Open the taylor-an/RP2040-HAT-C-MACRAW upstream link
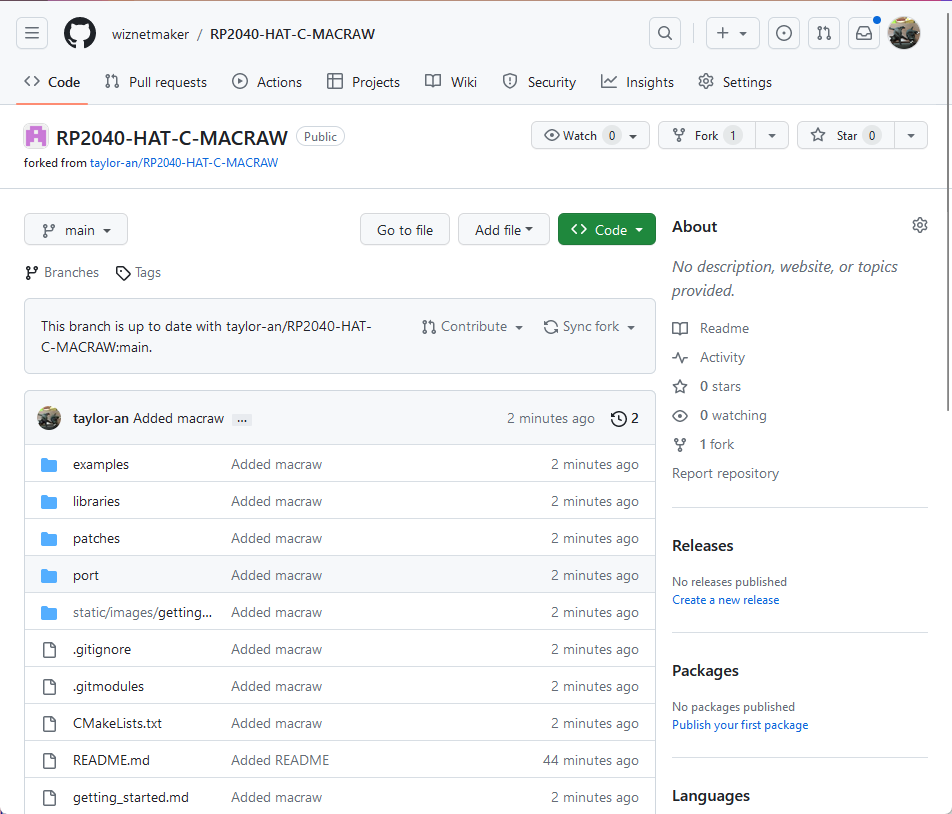The image size is (952, 814). [184, 163]
